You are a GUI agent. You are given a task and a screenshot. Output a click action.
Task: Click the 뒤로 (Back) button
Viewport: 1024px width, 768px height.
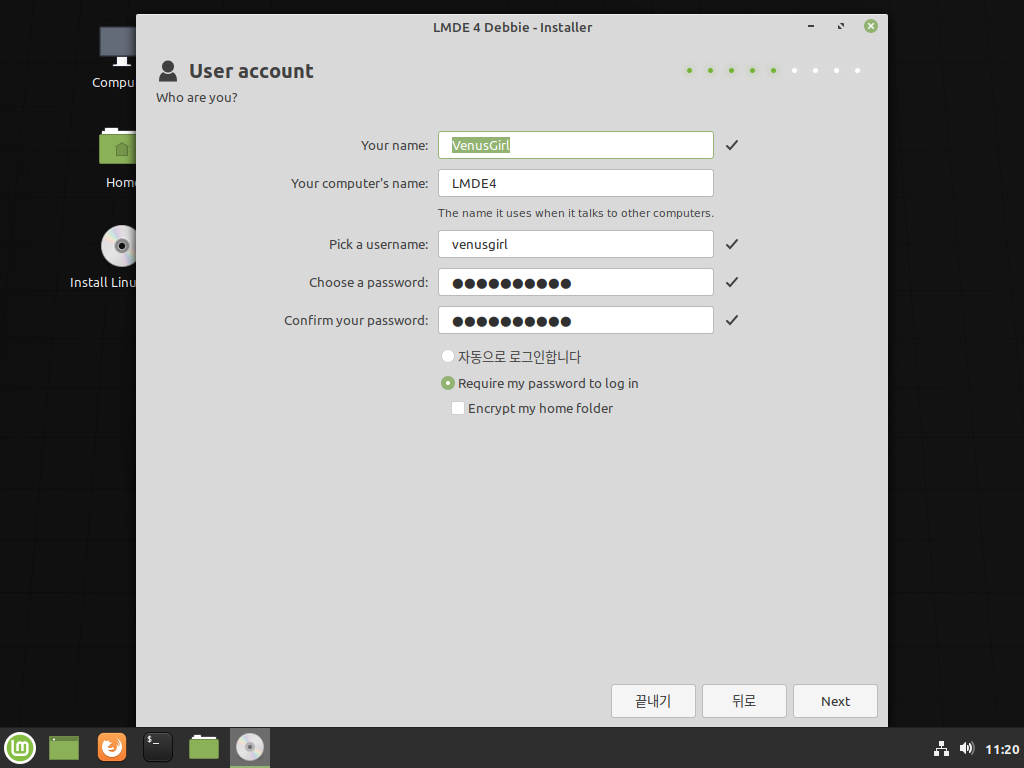click(744, 701)
